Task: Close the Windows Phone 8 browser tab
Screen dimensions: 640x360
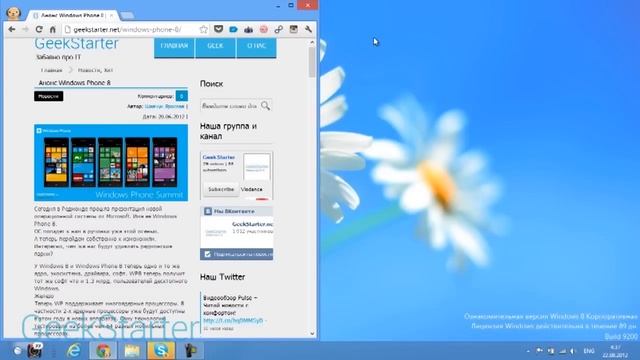Action: pos(111,16)
